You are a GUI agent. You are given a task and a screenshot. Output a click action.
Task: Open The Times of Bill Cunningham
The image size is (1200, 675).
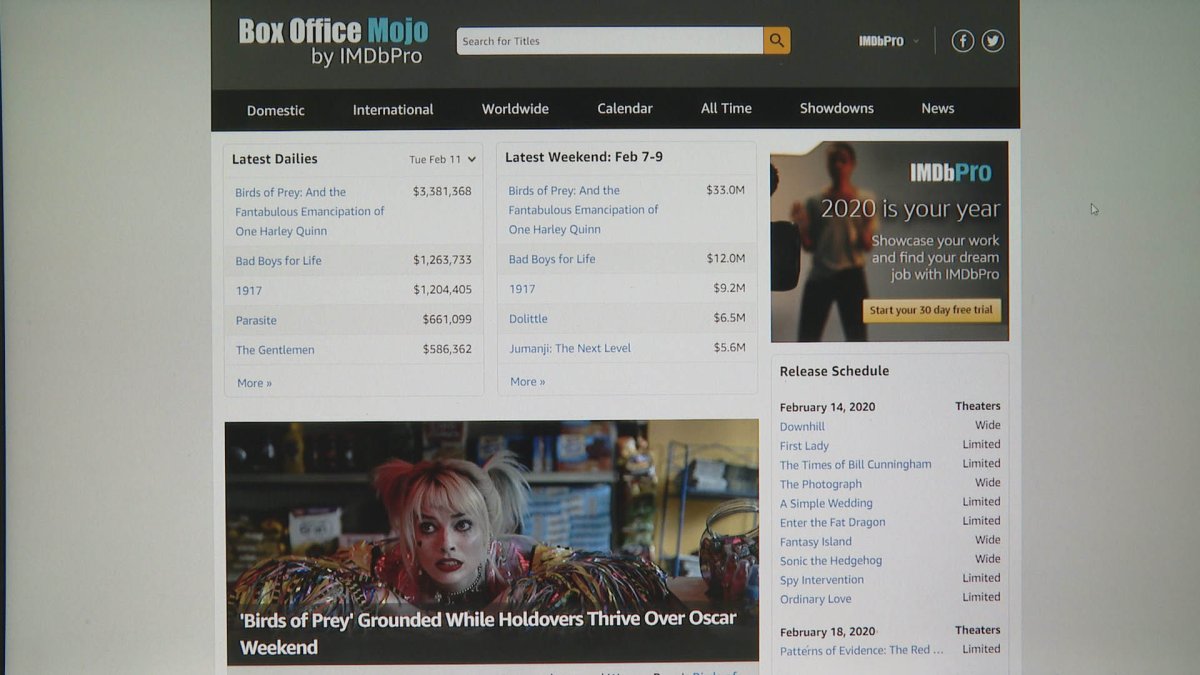pyautogui.click(x=855, y=465)
